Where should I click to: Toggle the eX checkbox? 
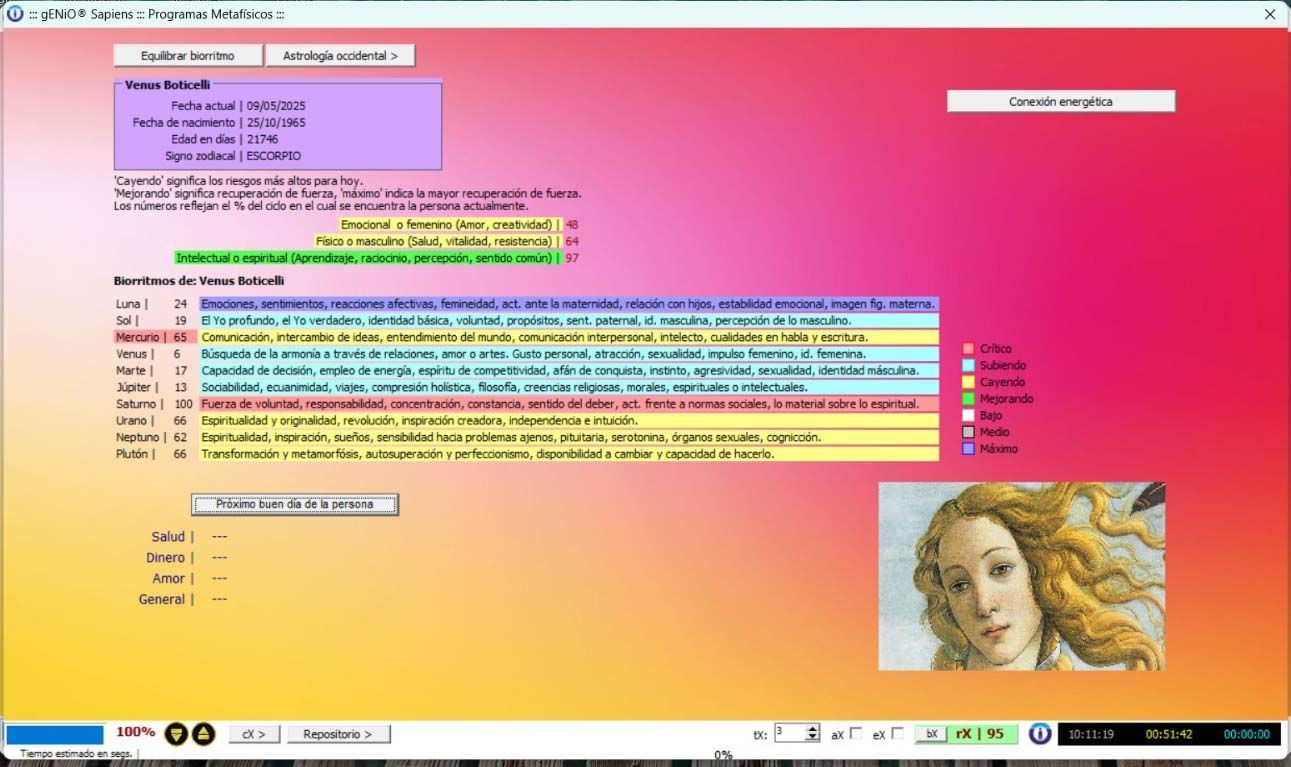pyautogui.click(x=897, y=734)
